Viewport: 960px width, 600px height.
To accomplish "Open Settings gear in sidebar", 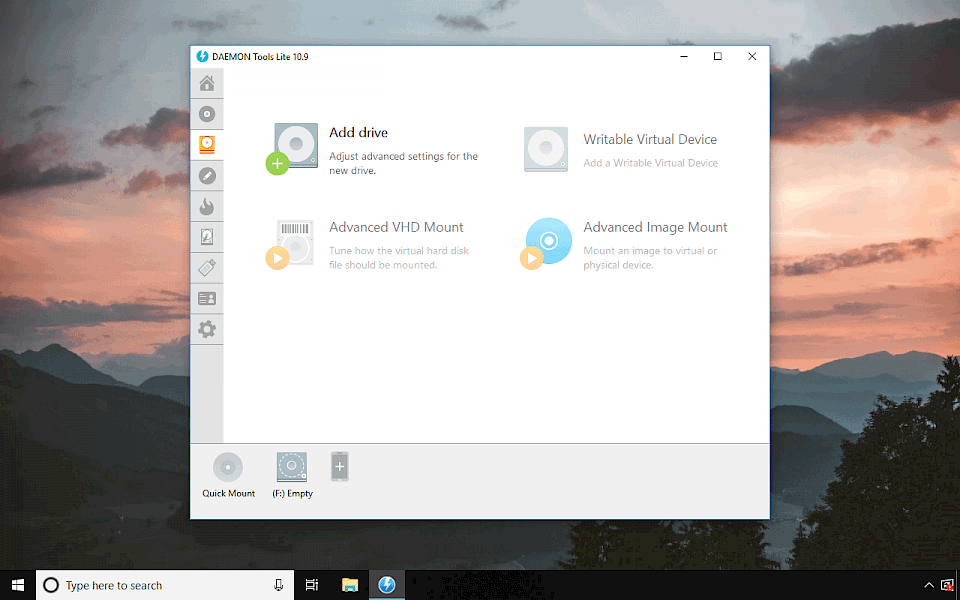I will [207, 329].
